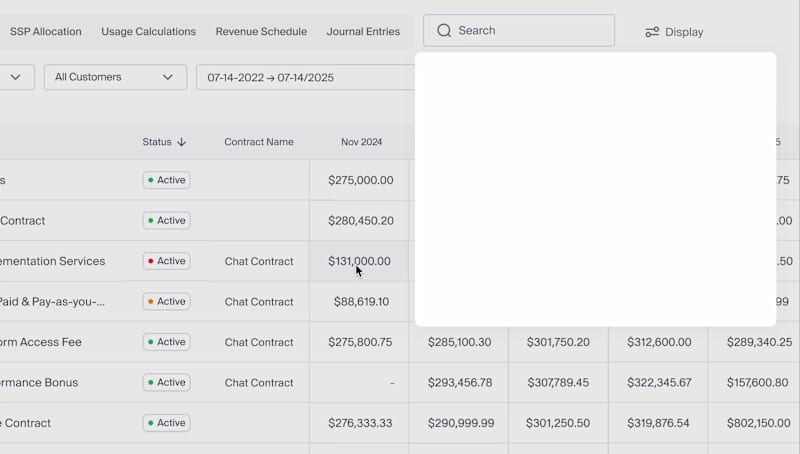The image size is (800, 454).
Task: Open the All Customers dropdown
Action: (x=115, y=77)
